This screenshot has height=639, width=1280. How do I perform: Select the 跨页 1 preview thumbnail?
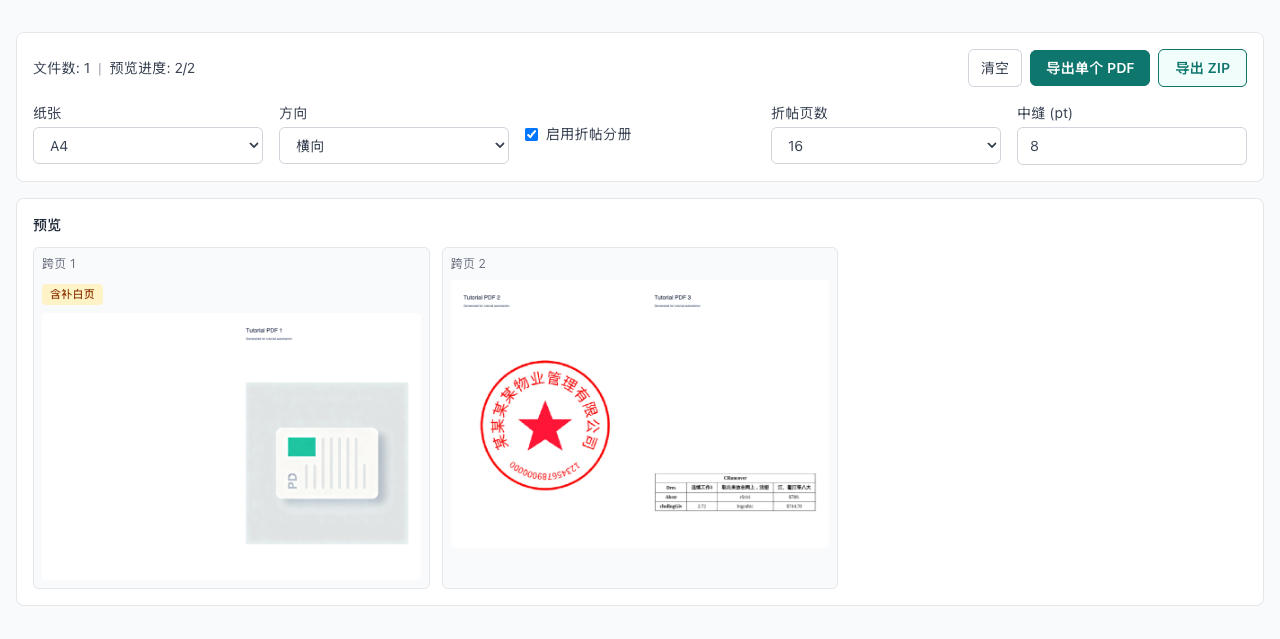point(231,446)
